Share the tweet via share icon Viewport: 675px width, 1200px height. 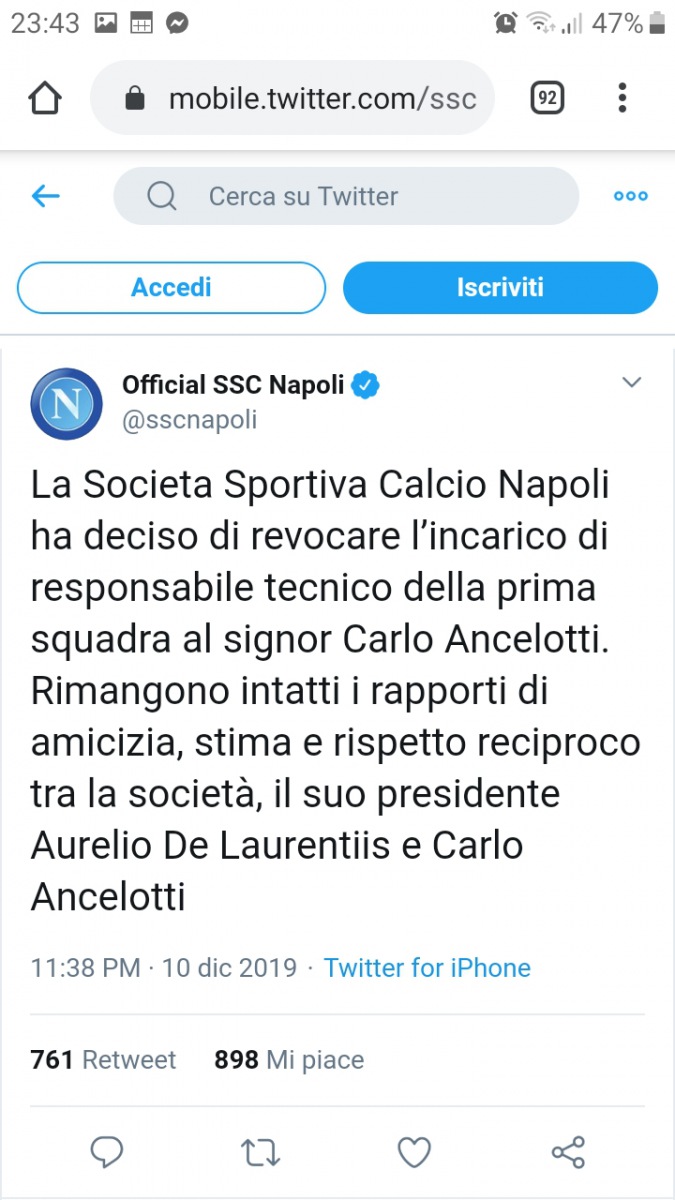point(568,1153)
